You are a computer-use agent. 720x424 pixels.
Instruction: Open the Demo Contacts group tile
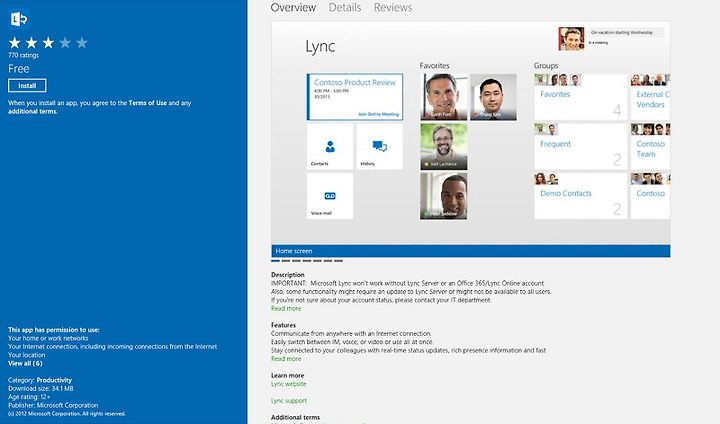tap(580, 196)
